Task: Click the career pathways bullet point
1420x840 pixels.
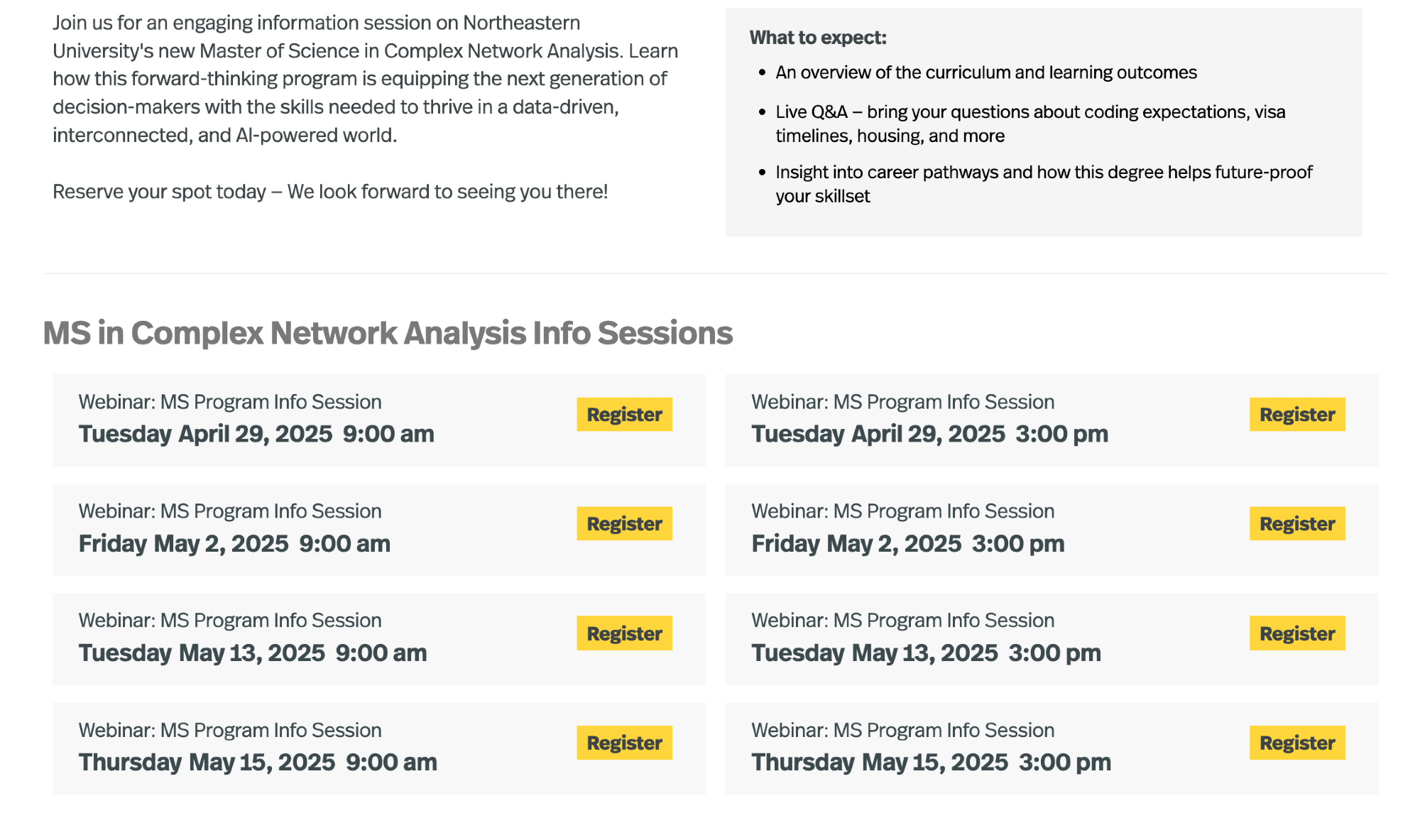Action: click(1044, 184)
